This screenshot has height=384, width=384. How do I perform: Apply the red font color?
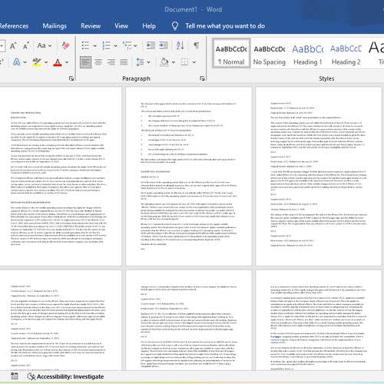[x=58, y=62]
